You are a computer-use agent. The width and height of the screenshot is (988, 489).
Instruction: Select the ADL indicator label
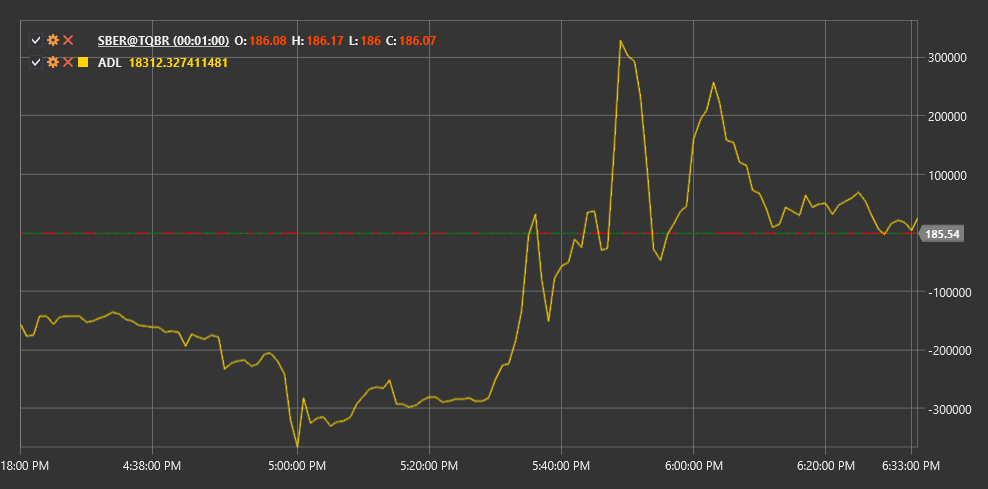click(108, 63)
